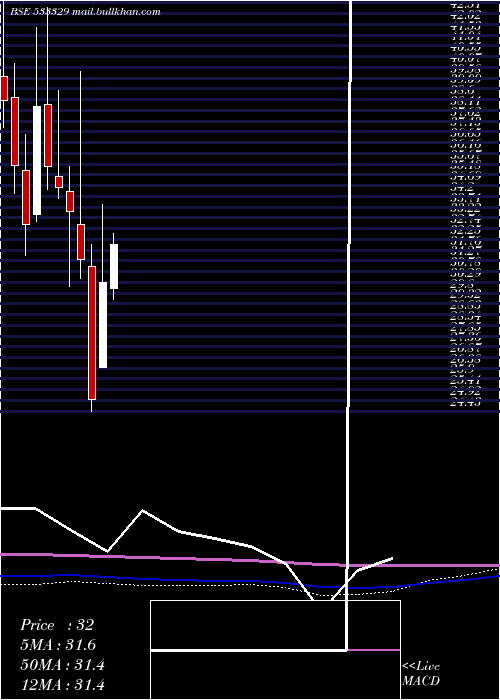500x700 pixels.
Task: Click the rightmost white candlestick
Action: pyautogui.click(x=114, y=266)
